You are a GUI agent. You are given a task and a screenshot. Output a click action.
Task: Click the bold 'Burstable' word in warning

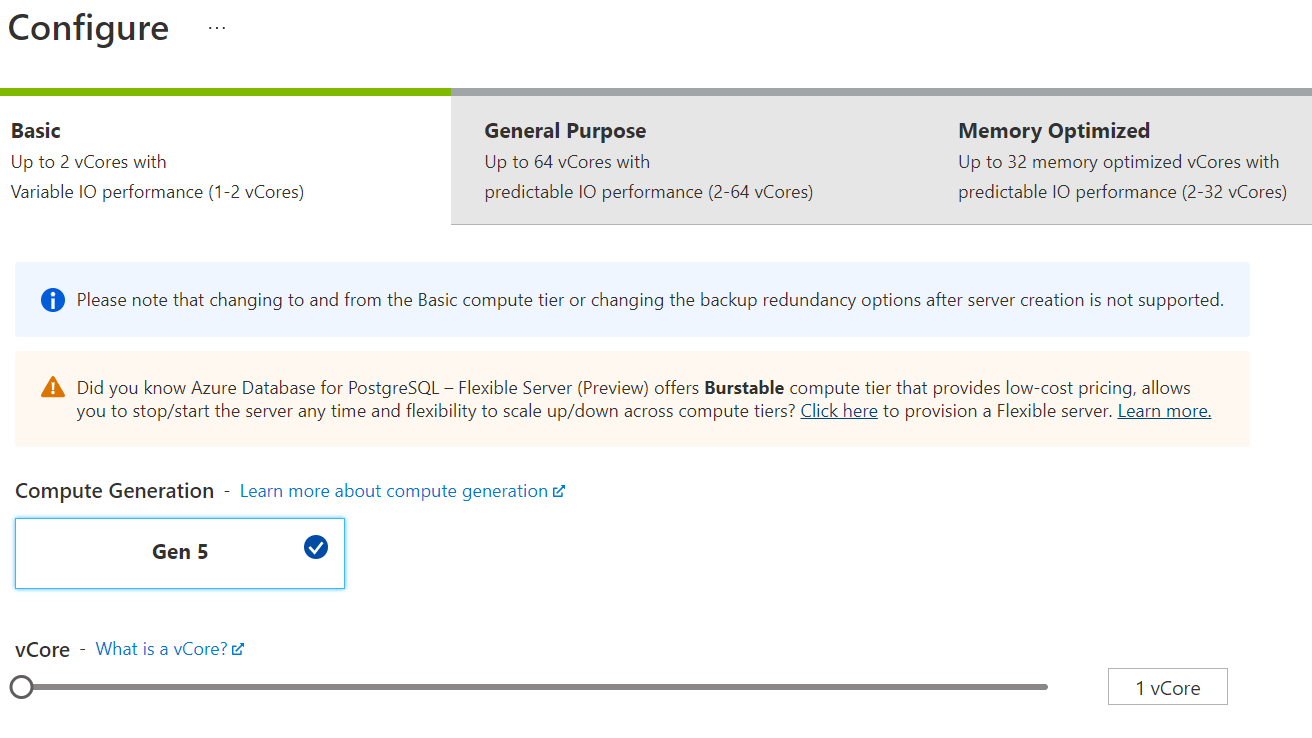coord(744,388)
